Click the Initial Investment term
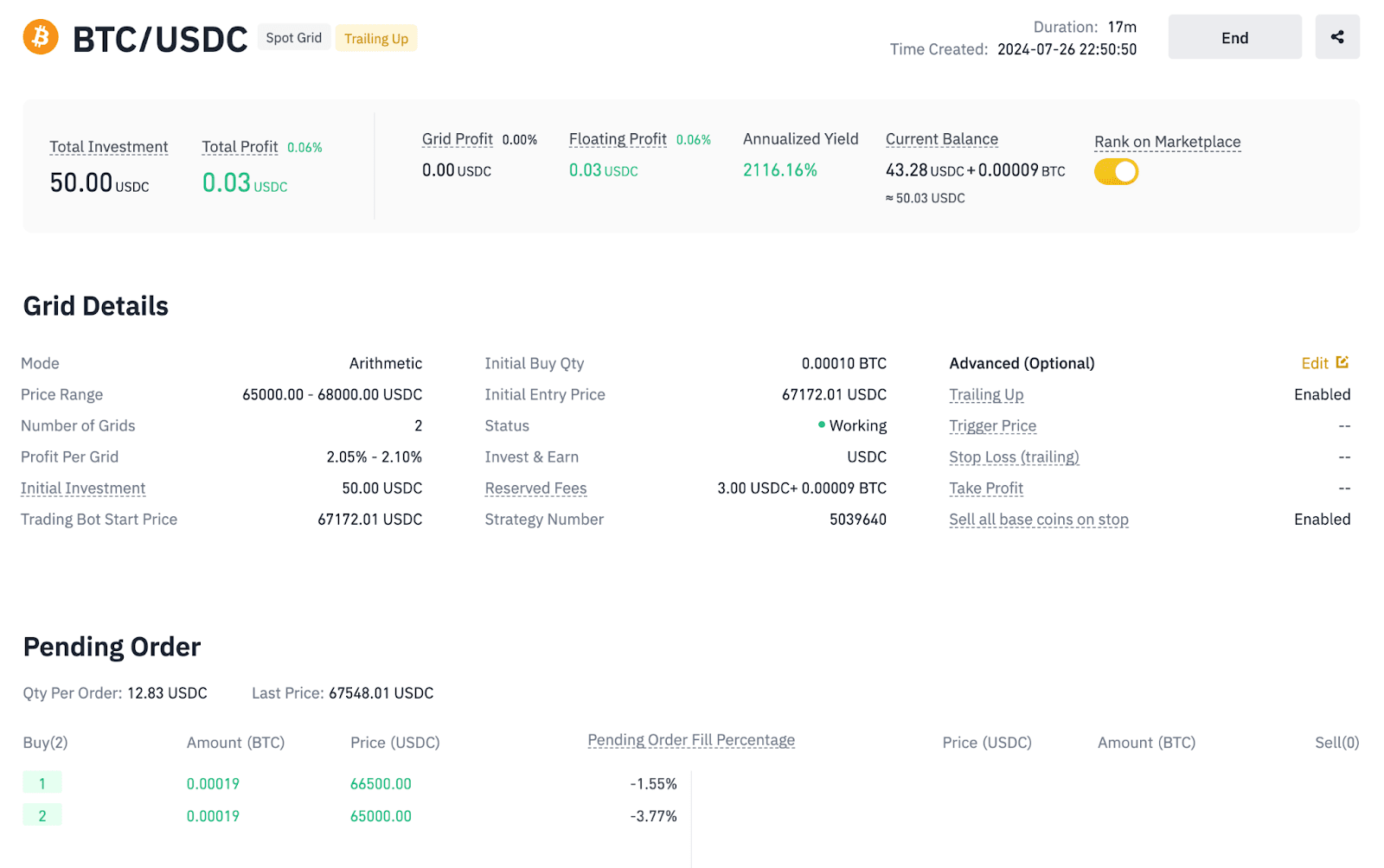Image resolution: width=1384 pixels, height=868 pixels. pyautogui.click(x=83, y=488)
